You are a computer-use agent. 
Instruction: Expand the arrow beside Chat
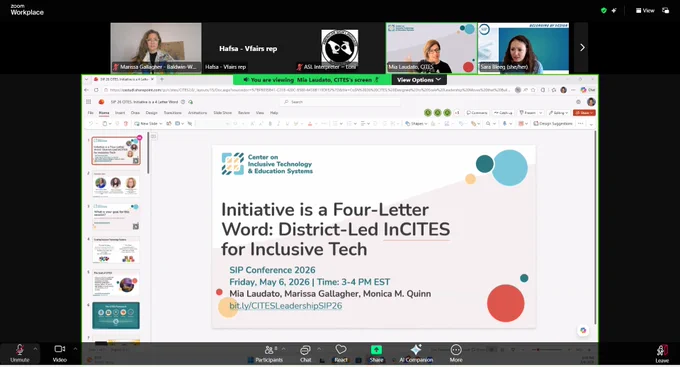click(x=319, y=349)
